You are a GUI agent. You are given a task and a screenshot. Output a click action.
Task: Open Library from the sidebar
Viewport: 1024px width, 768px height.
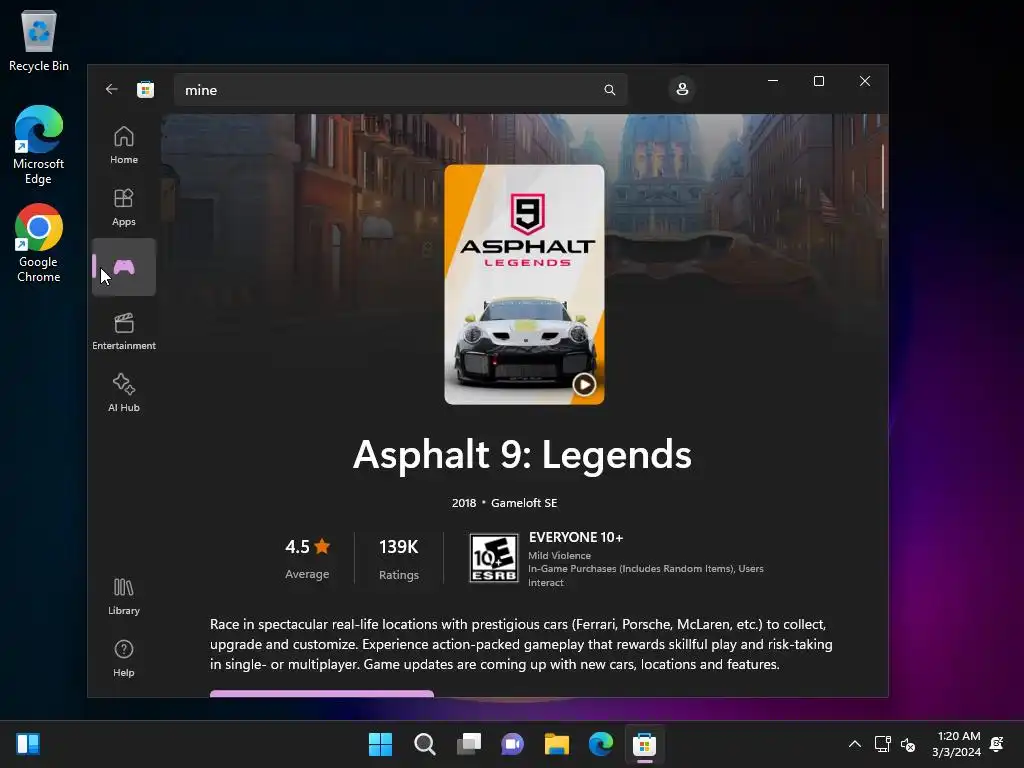tap(123, 596)
